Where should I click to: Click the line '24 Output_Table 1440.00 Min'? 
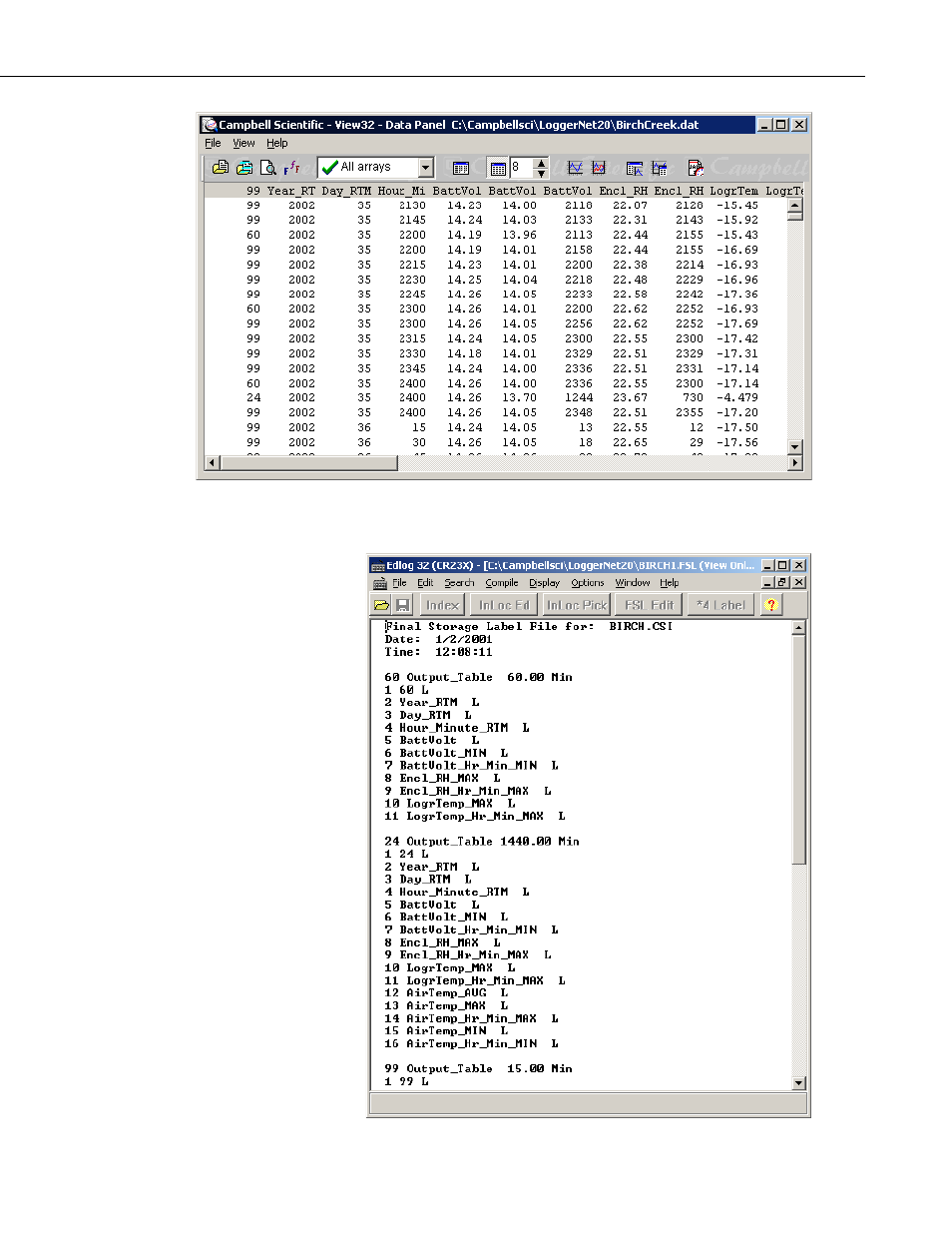tap(482, 842)
